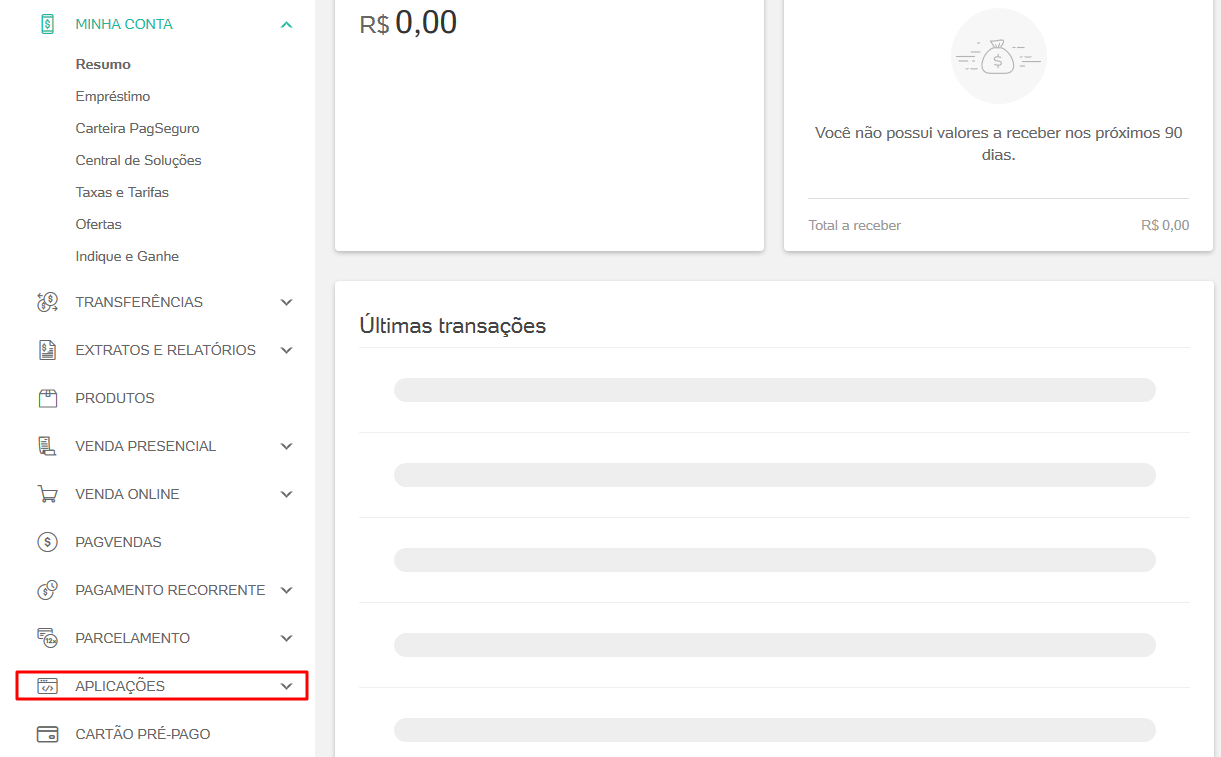Click the Venda Presencial card machine icon
The width and height of the screenshot is (1221, 757).
(x=47, y=446)
